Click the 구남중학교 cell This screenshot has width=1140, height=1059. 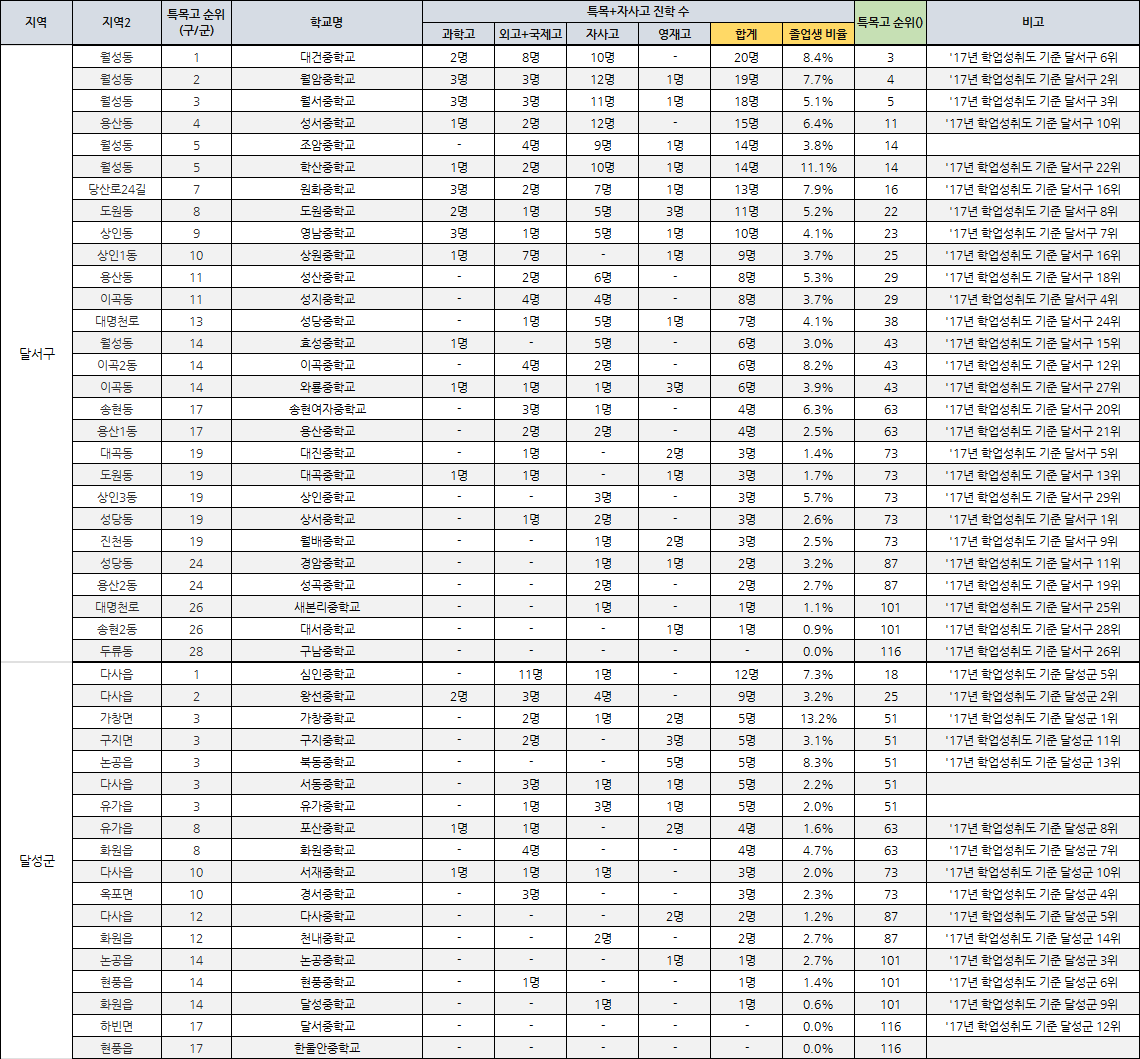(x=326, y=651)
